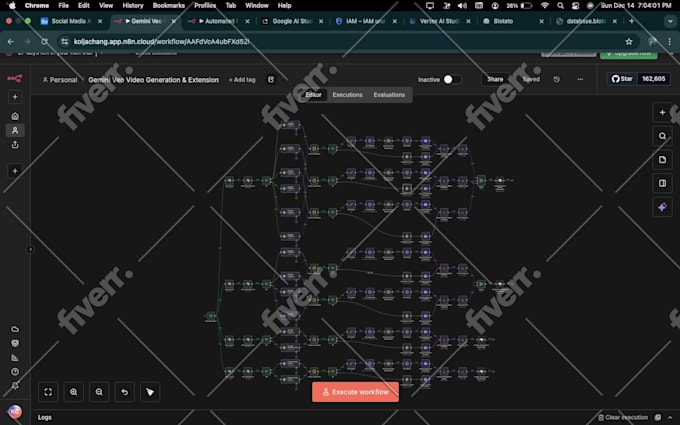This screenshot has height=425, width=680.
Task: Click the share/upload icon in left sidebar
Action: pos(15,144)
